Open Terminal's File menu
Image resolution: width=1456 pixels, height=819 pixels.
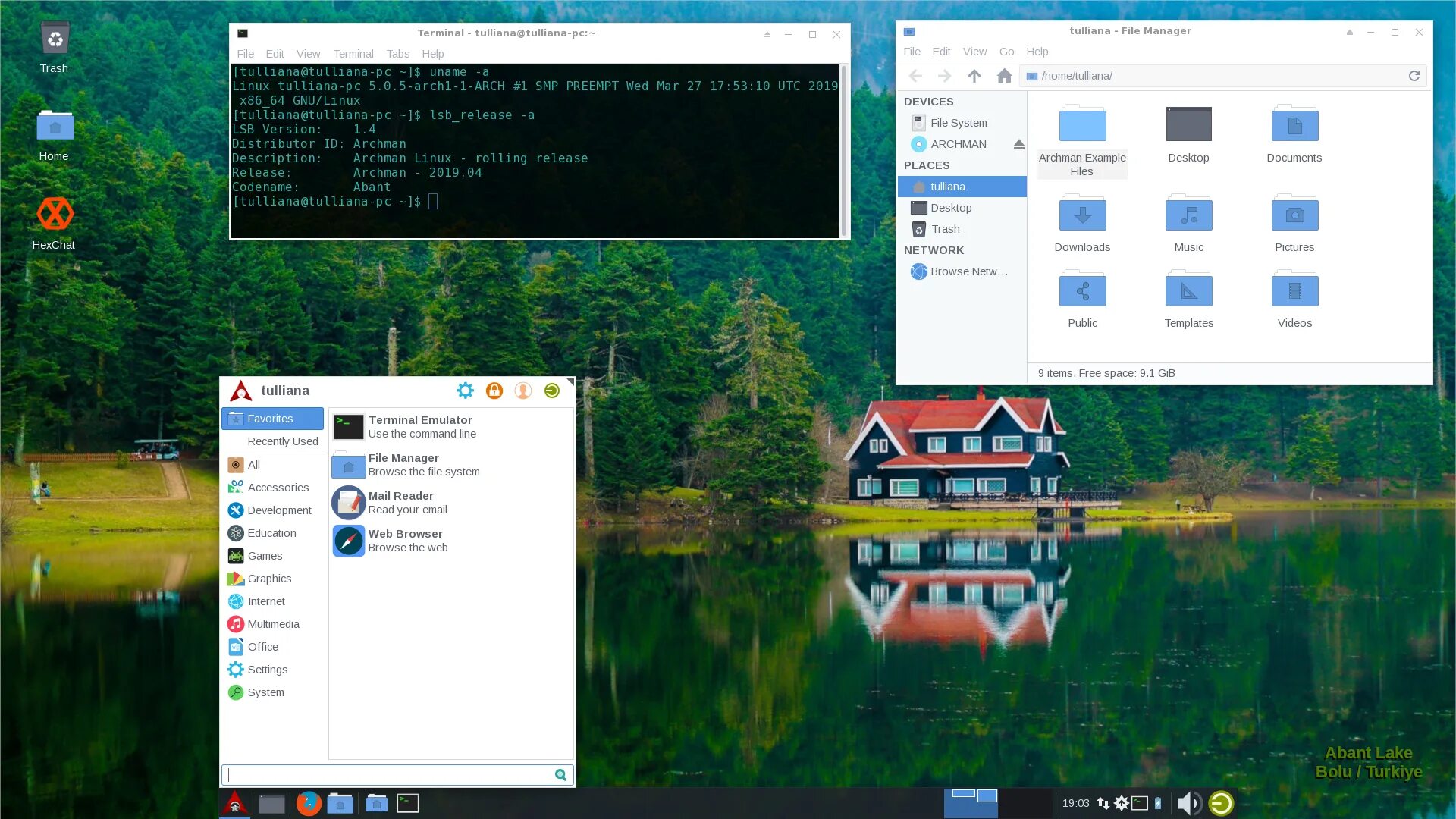pos(245,54)
